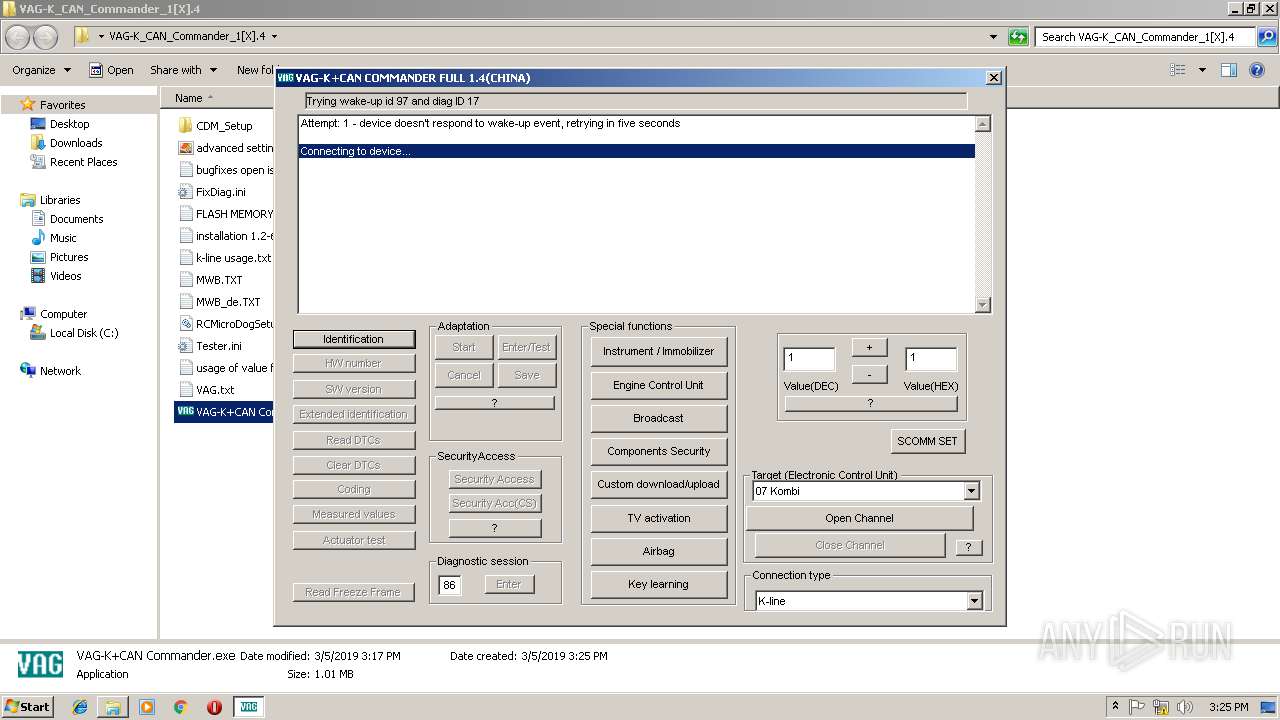Expand the address bar history dropdown
The width and height of the screenshot is (1280, 720).
point(993,37)
